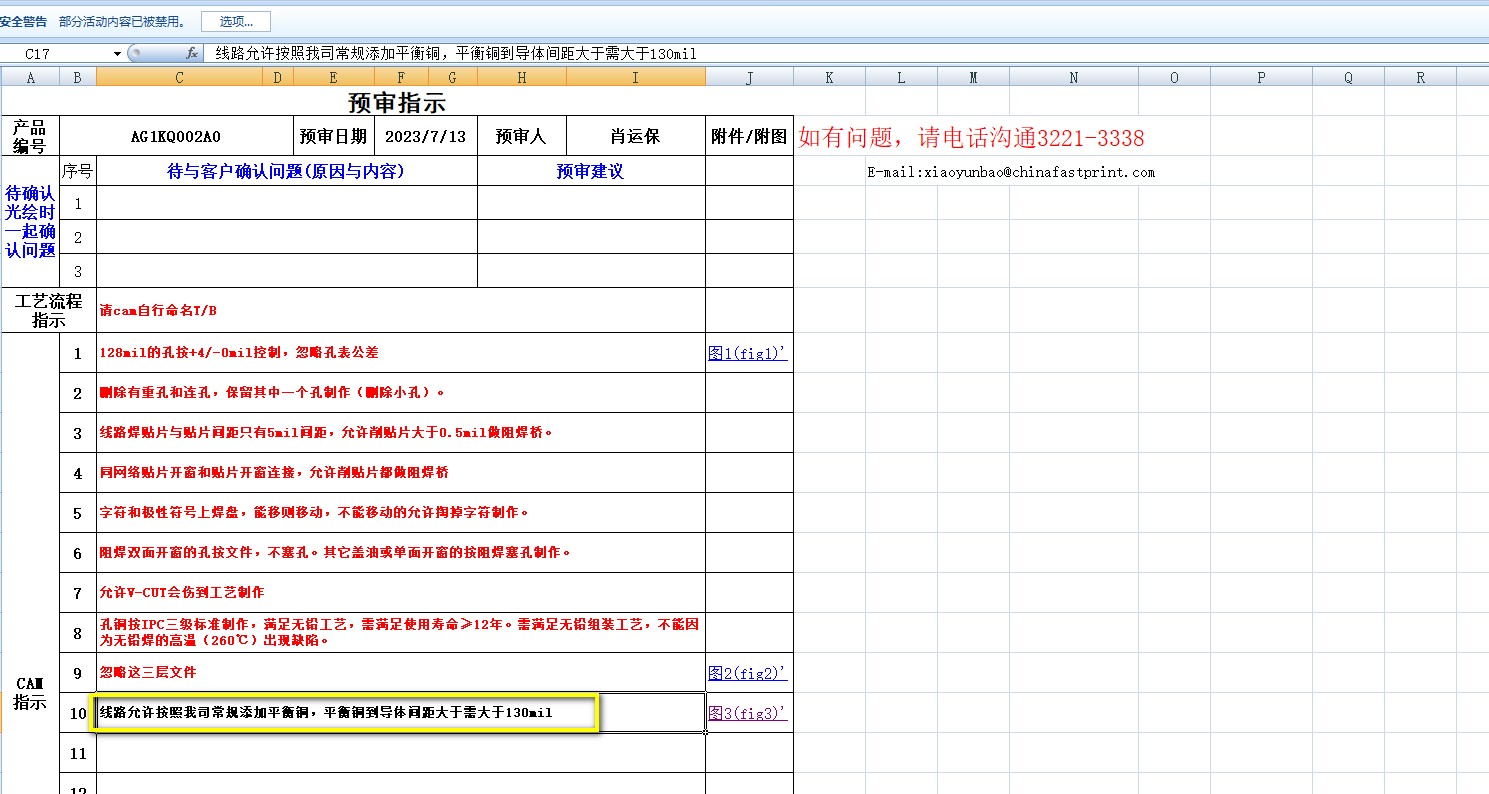Click the 安全警告 security warning label

click(23, 21)
